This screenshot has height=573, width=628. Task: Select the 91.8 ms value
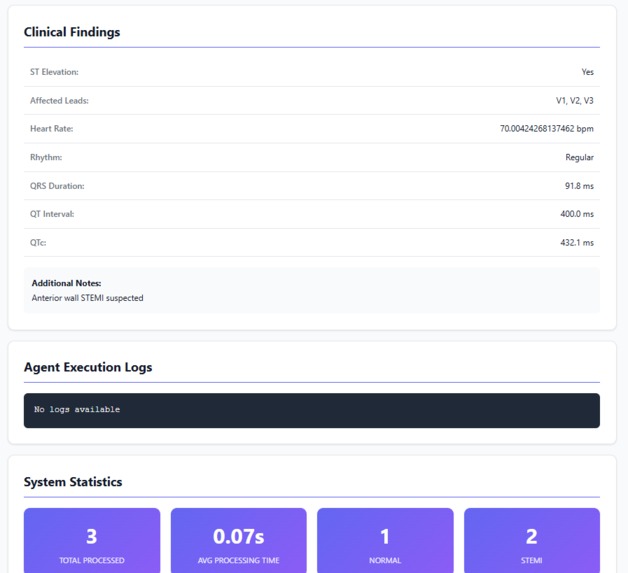click(x=579, y=186)
